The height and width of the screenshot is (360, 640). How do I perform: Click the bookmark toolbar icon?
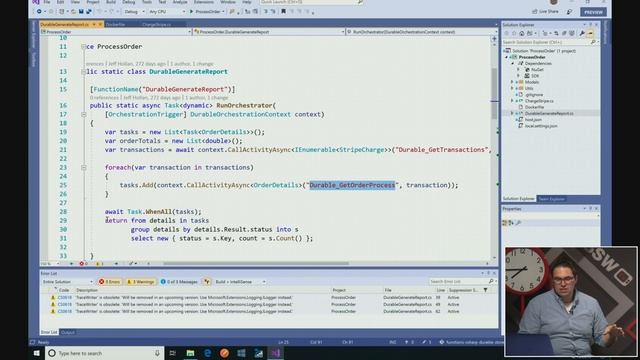pos(283,12)
